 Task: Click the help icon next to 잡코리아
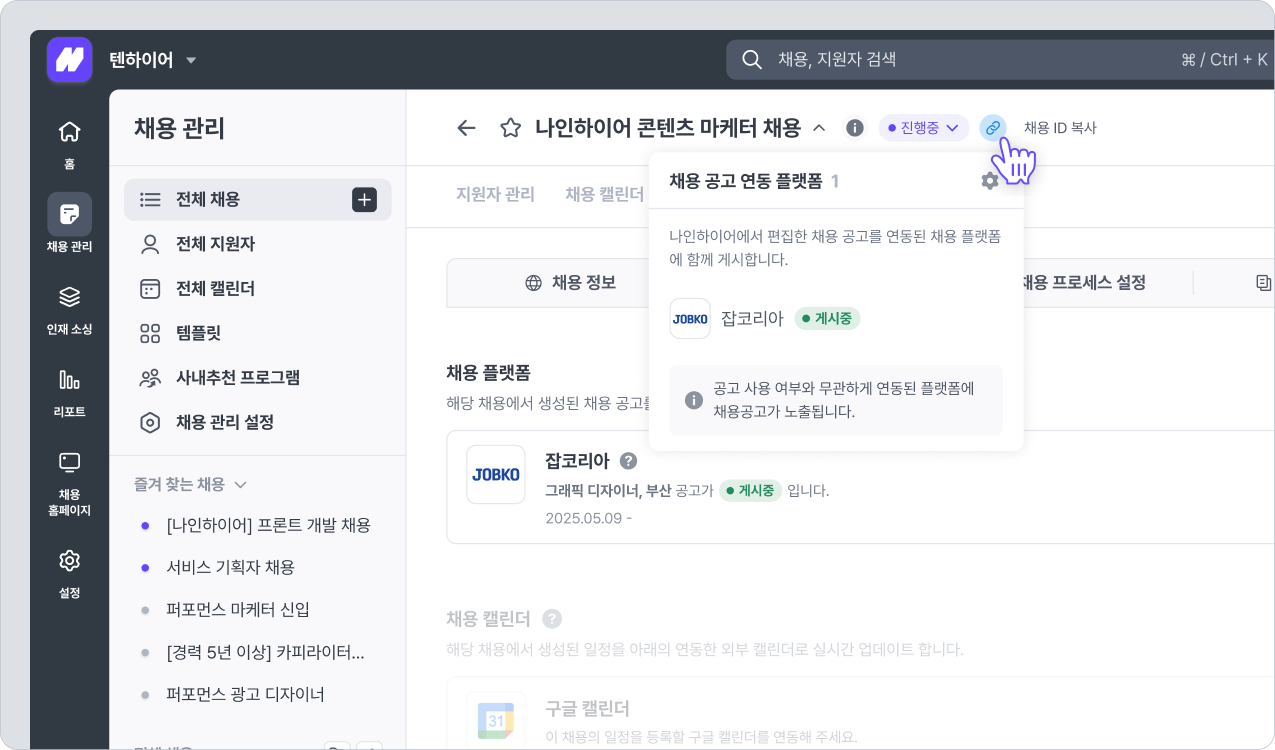[x=628, y=461]
